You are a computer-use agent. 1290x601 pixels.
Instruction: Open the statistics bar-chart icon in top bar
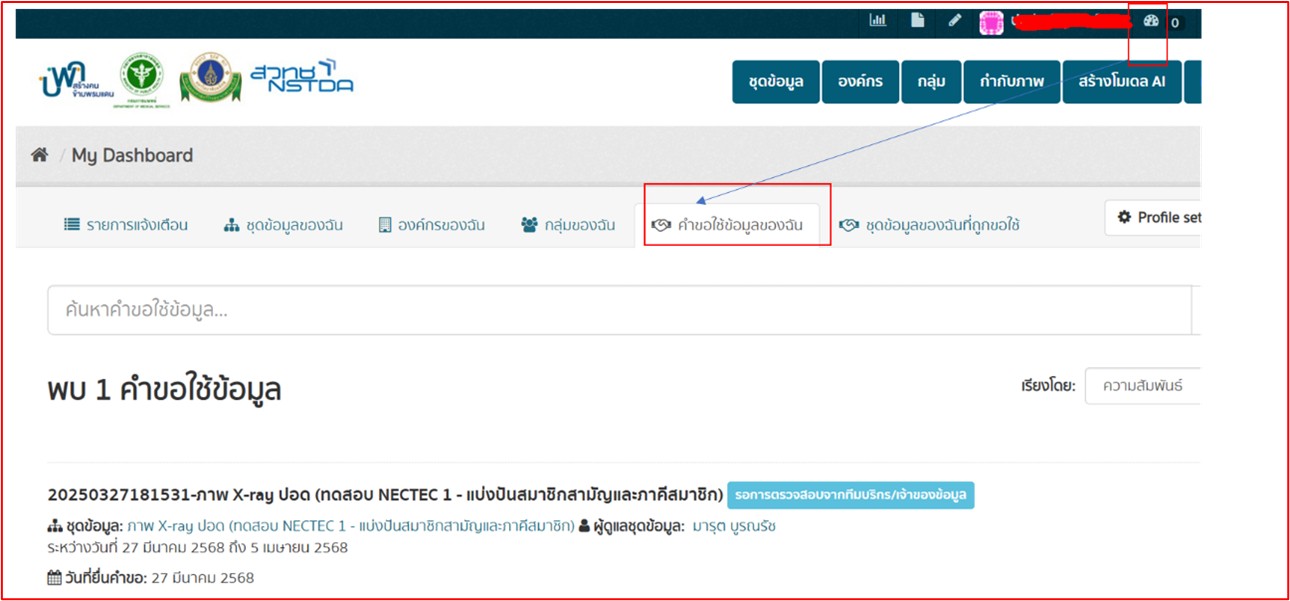coord(878,19)
